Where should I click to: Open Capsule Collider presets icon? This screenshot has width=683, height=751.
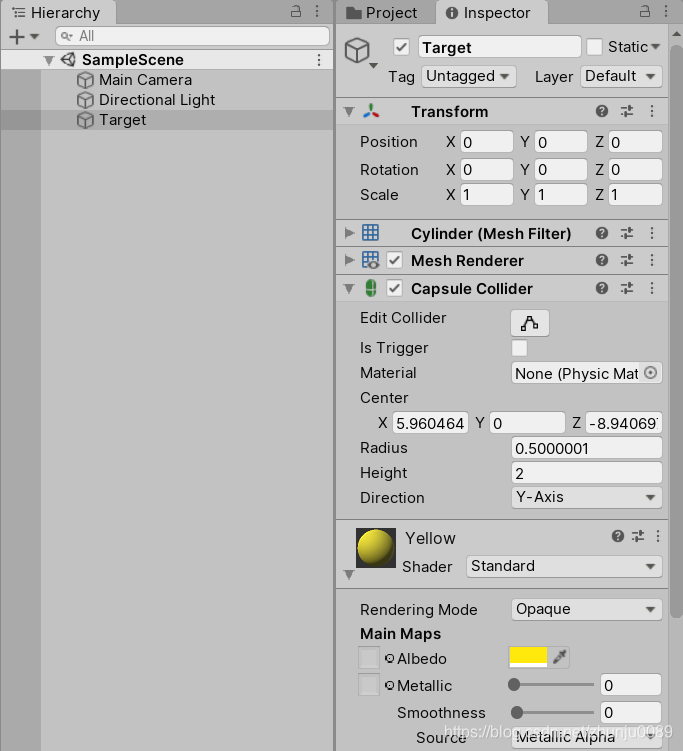[626, 288]
